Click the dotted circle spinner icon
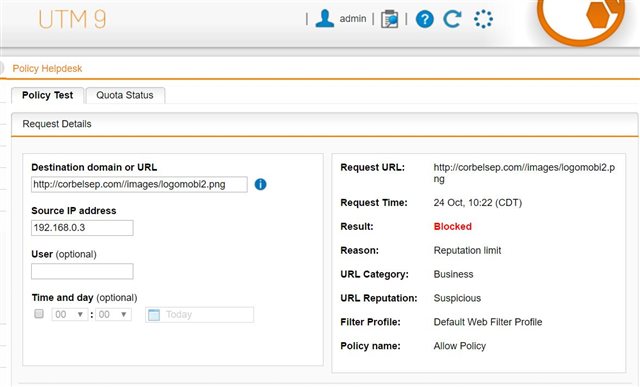The image size is (640, 387). tap(483, 19)
